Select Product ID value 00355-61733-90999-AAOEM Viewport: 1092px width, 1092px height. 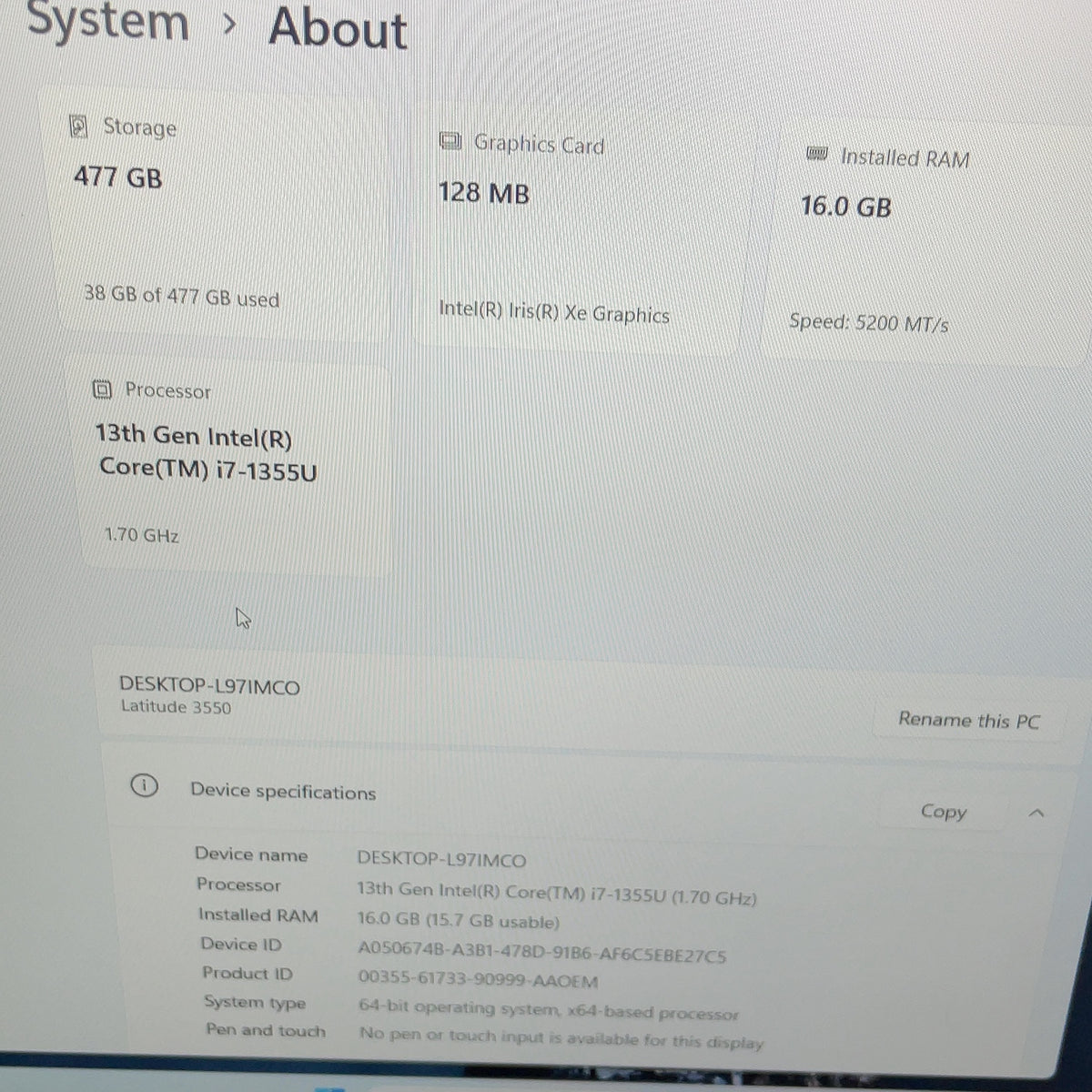click(478, 980)
